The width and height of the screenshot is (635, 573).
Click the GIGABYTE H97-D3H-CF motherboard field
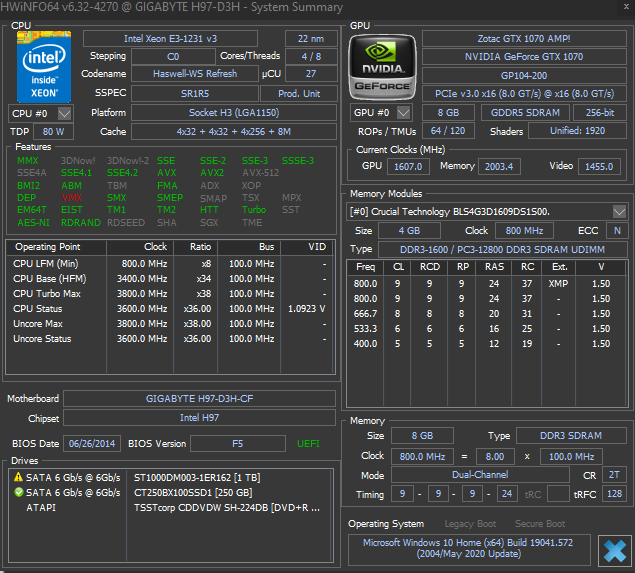coord(199,398)
